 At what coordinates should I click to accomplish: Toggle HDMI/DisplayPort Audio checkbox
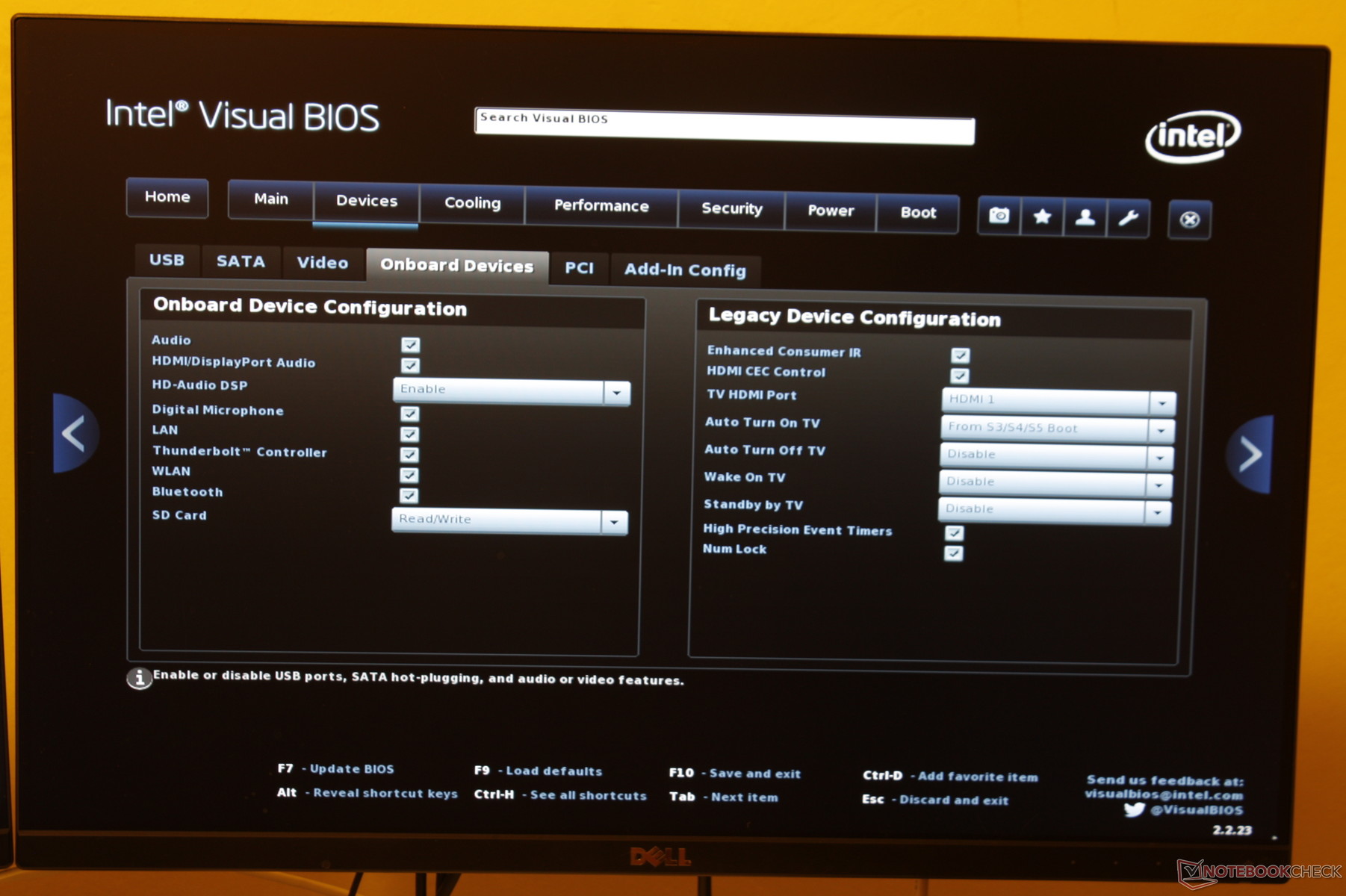point(410,365)
